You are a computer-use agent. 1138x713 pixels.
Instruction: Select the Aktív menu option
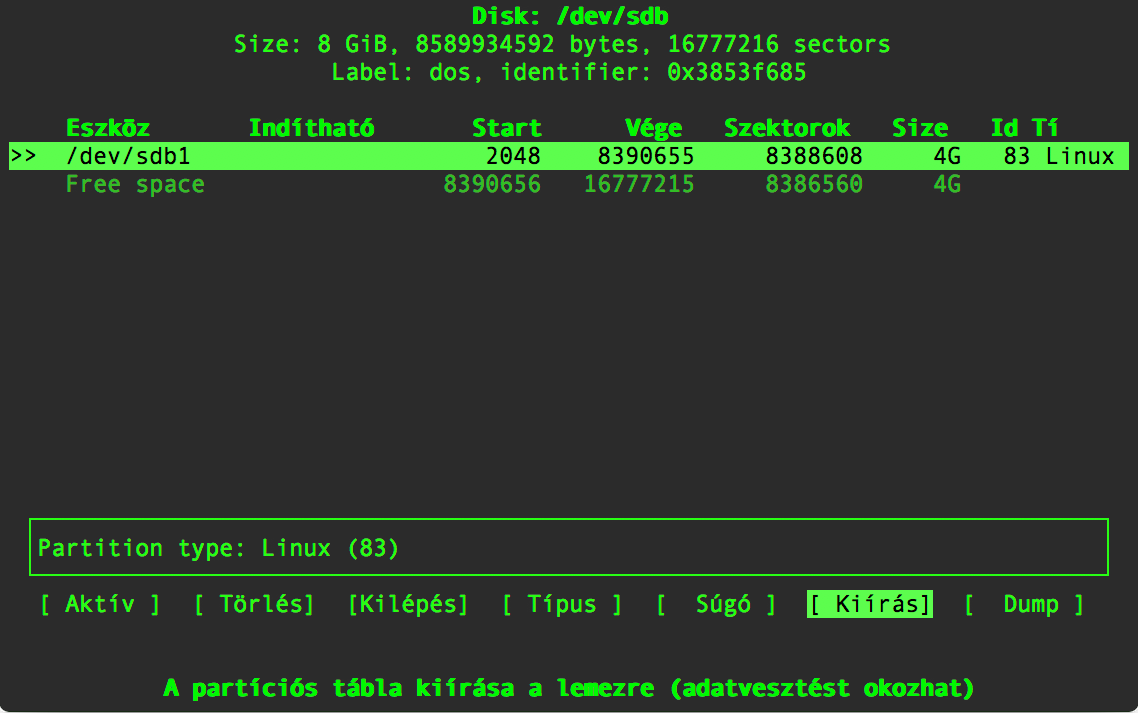click(100, 604)
